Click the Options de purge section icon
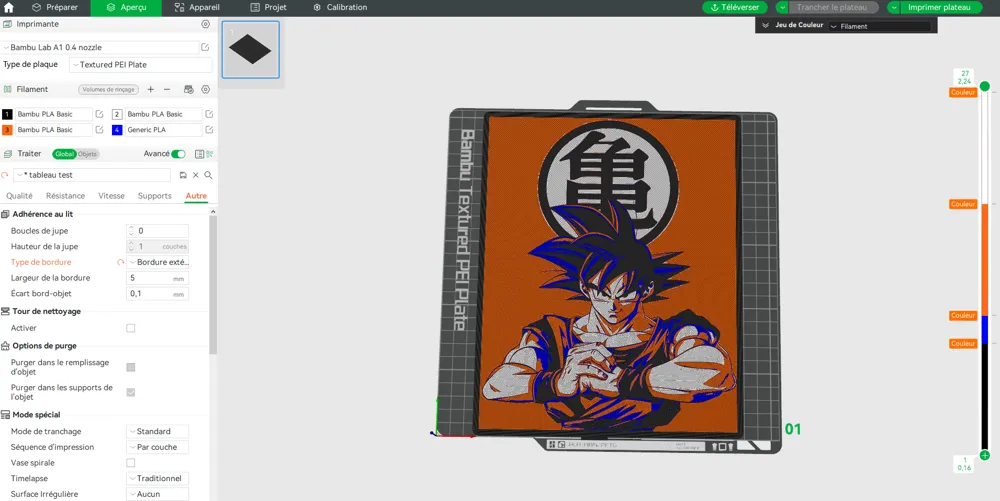 [x=5, y=346]
